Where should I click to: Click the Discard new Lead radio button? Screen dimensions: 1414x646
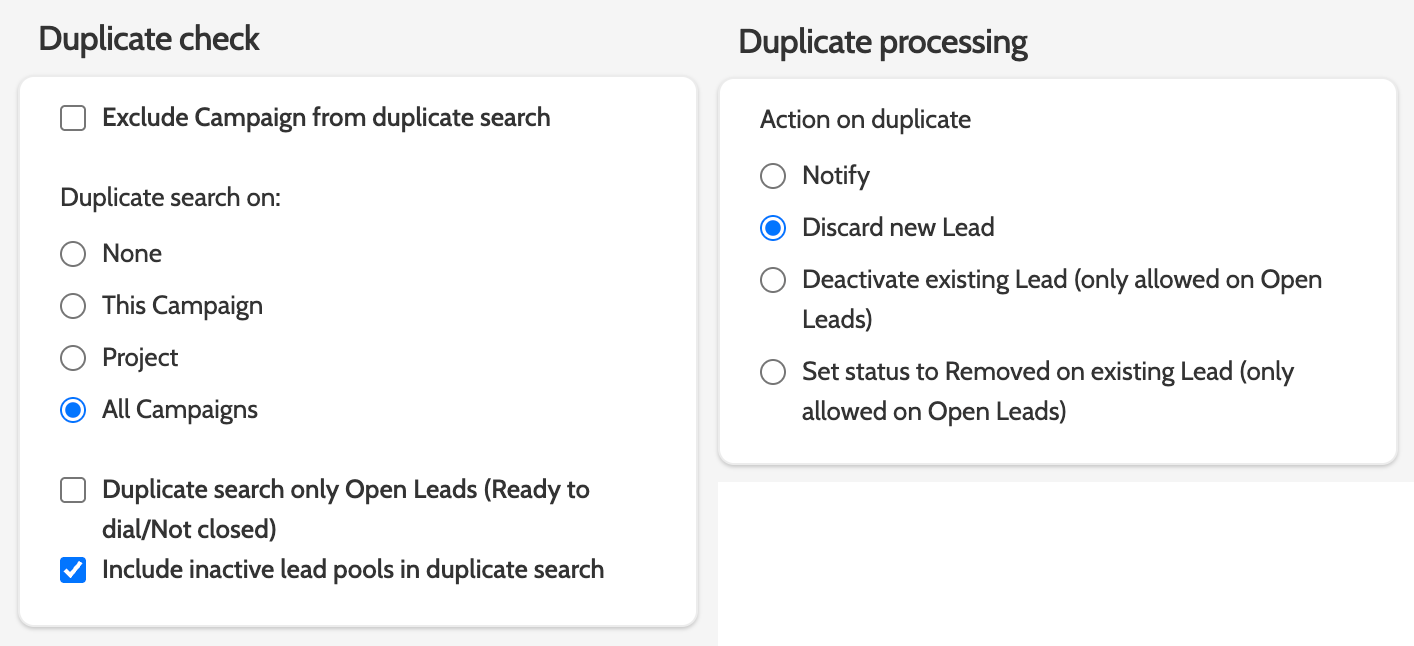click(773, 229)
